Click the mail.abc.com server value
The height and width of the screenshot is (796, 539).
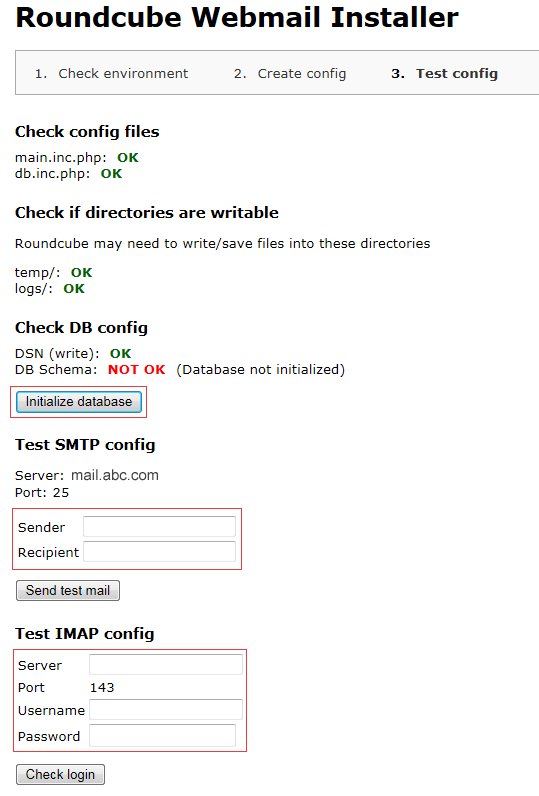(x=115, y=475)
